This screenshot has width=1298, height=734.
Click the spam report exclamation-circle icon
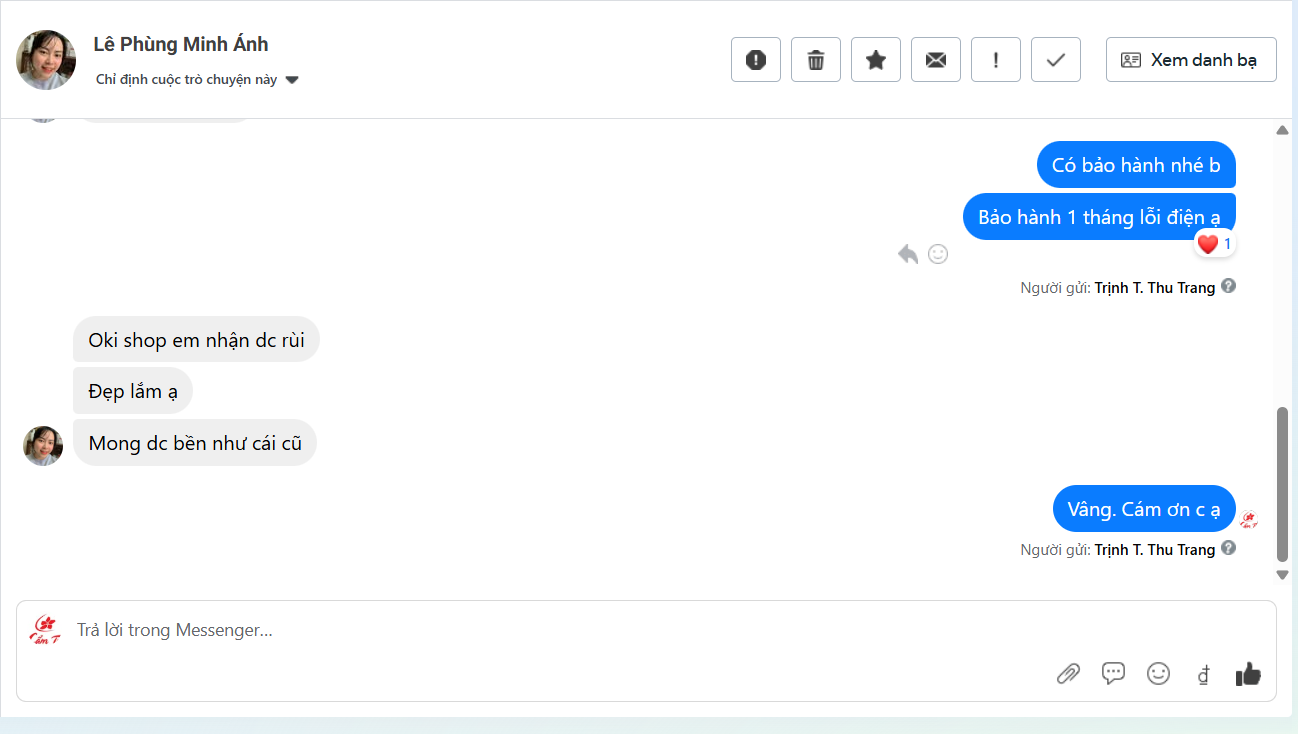tap(756, 60)
